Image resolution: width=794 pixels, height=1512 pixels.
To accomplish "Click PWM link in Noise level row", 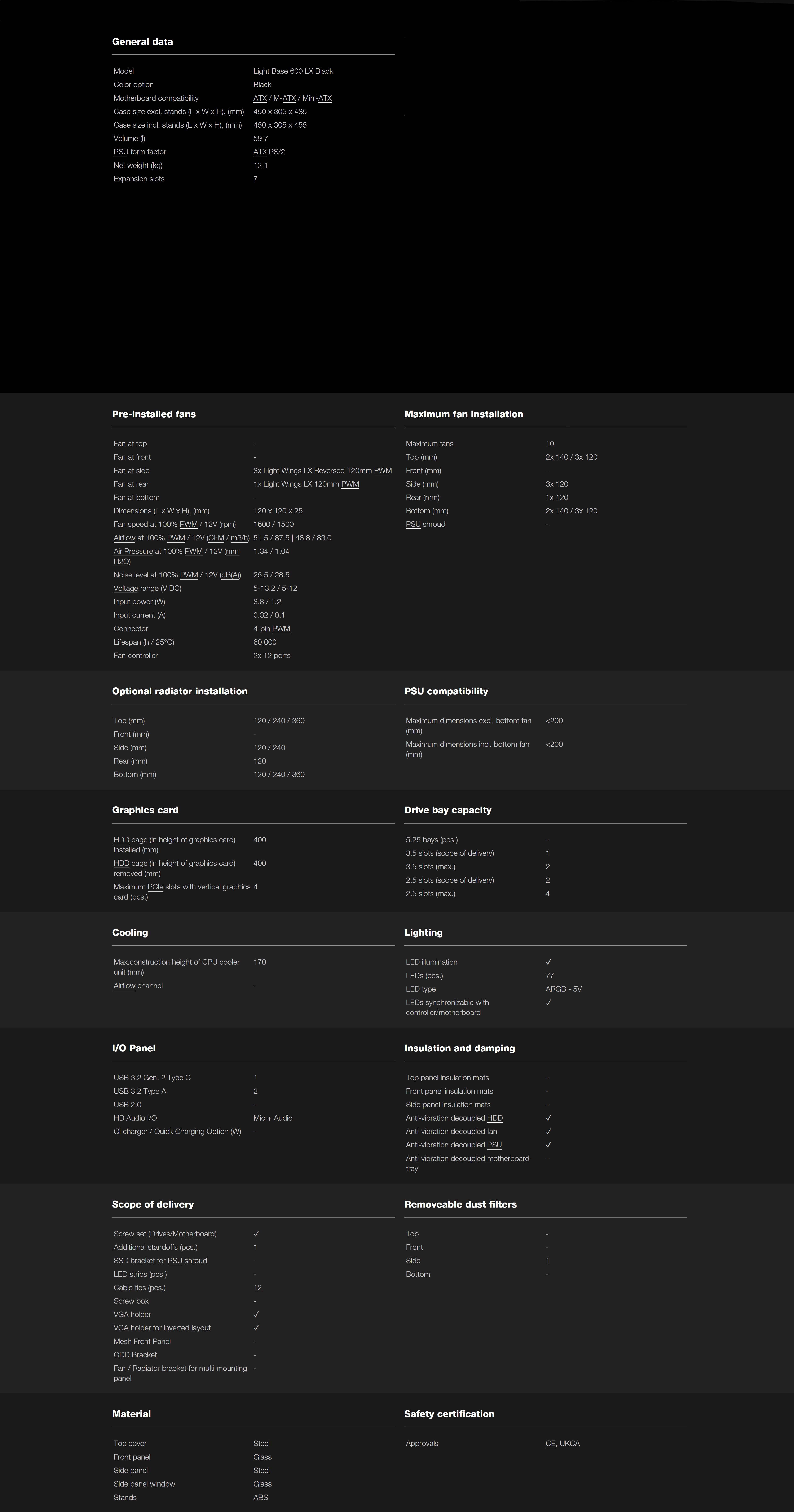I will point(189,575).
